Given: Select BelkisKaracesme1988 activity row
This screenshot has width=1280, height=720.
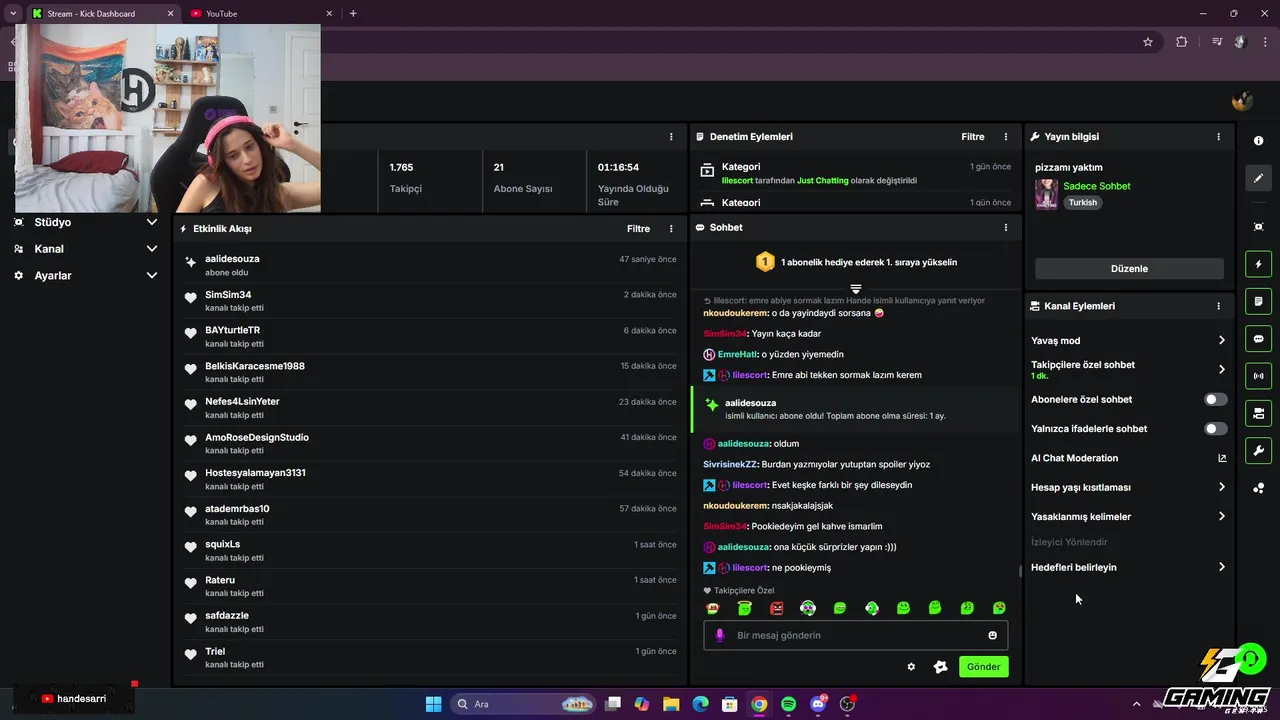Looking at the screenshot, I should pos(430,372).
